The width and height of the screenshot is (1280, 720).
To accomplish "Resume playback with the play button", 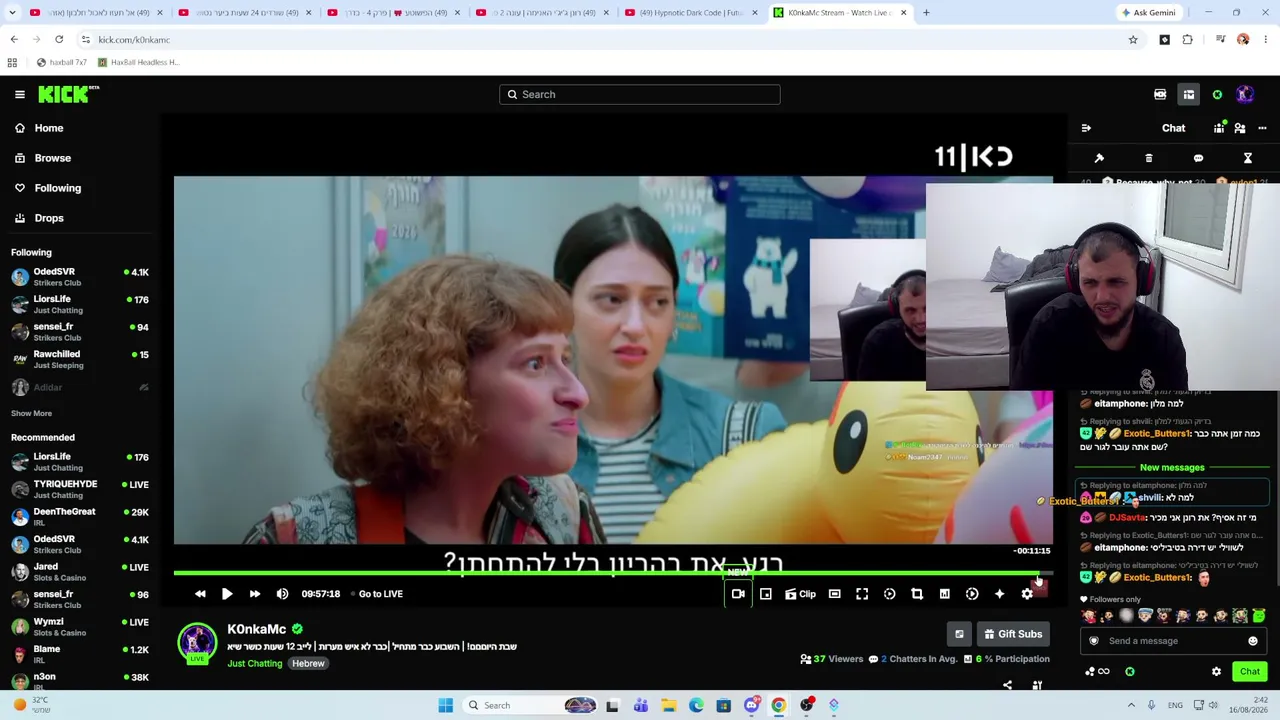I will pos(227,594).
